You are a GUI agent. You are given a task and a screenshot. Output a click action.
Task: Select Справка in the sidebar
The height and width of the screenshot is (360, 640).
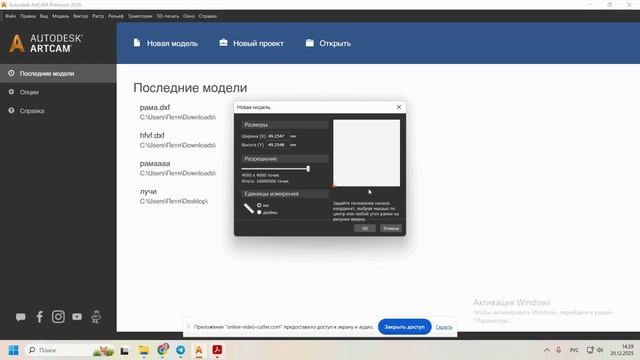(58, 111)
